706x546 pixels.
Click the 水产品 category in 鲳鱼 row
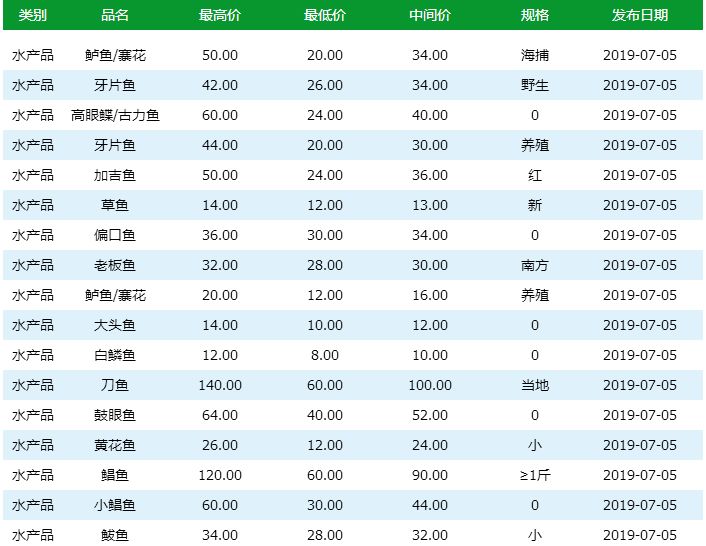pos(32,475)
